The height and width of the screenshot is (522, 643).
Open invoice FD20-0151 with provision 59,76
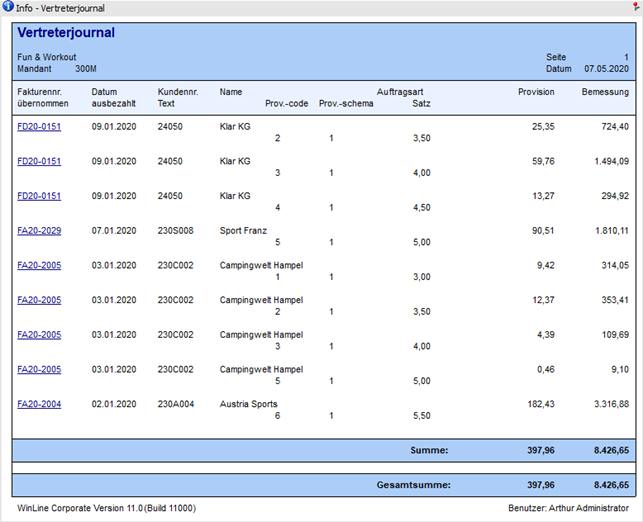point(39,161)
